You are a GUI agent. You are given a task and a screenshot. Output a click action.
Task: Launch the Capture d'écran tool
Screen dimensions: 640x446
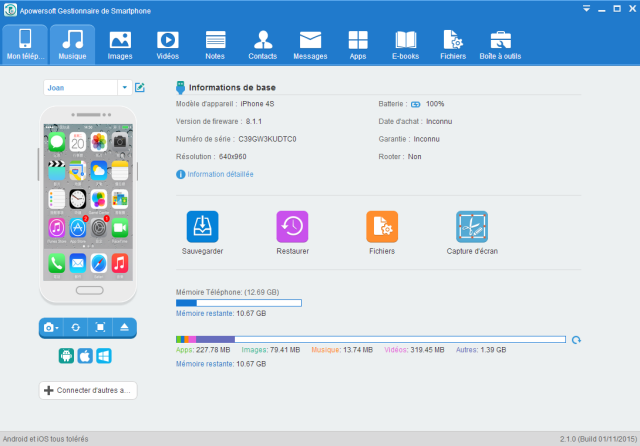[x=472, y=227]
